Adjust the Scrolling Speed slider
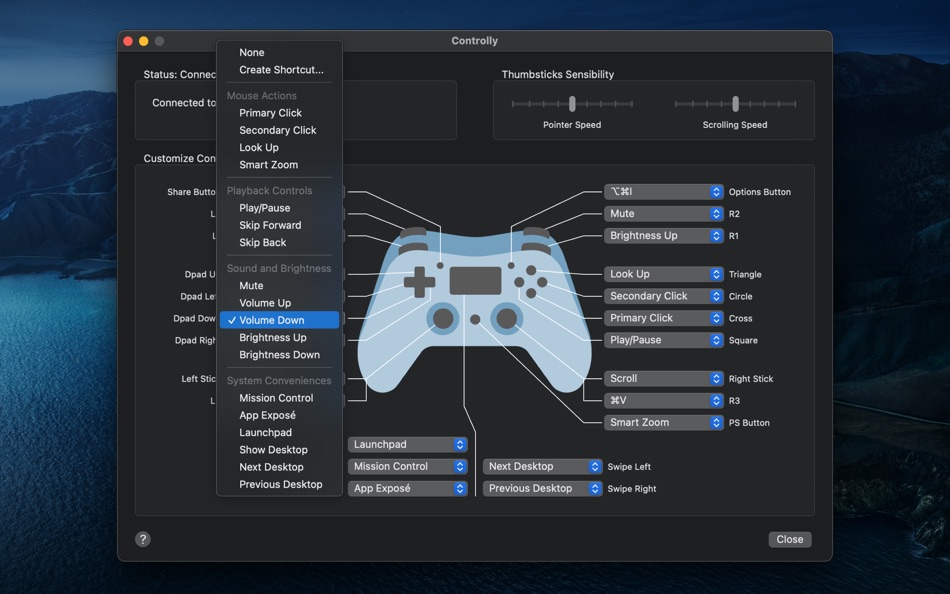The width and height of the screenshot is (950, 594). pyautogui.click(x=736, y=104)
